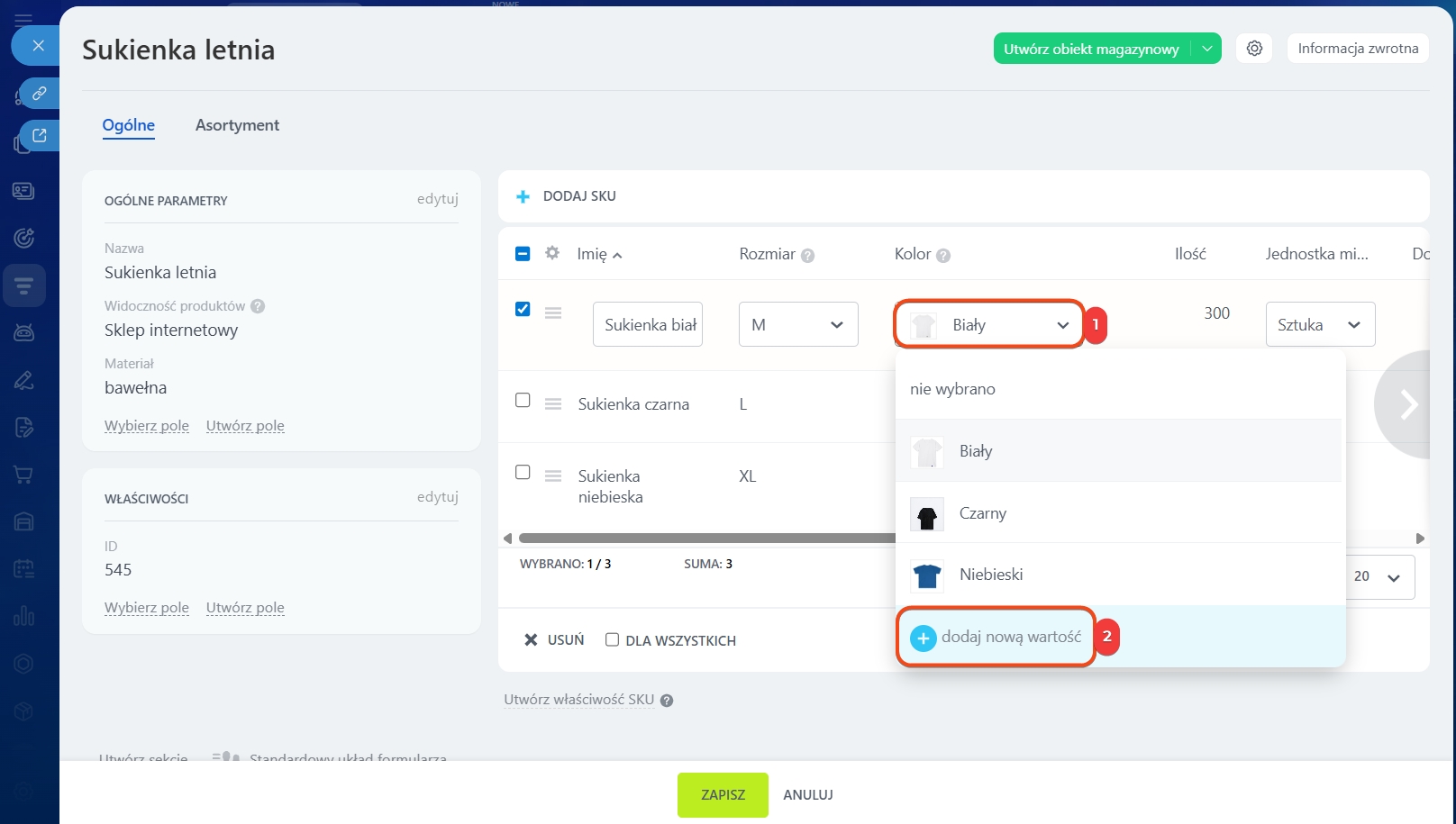Click the help icon next to Kolor
1456x824 pixels.
(943, 256)
